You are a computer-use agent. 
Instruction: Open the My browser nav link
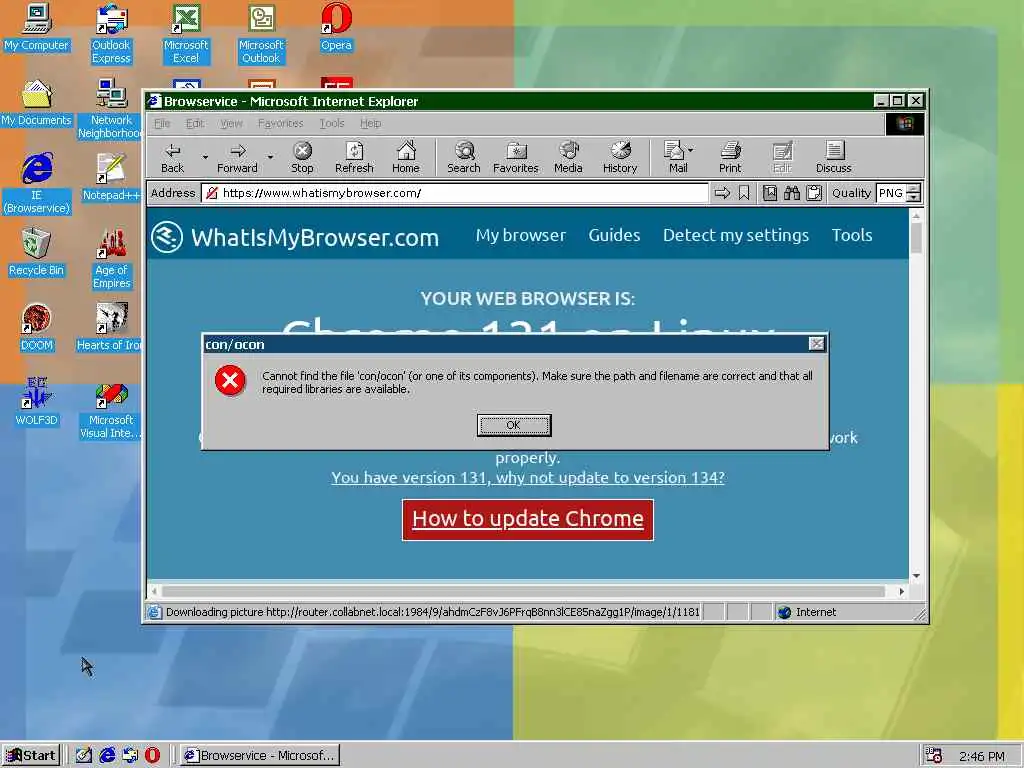pyautogui.click(x=520, y=235)
